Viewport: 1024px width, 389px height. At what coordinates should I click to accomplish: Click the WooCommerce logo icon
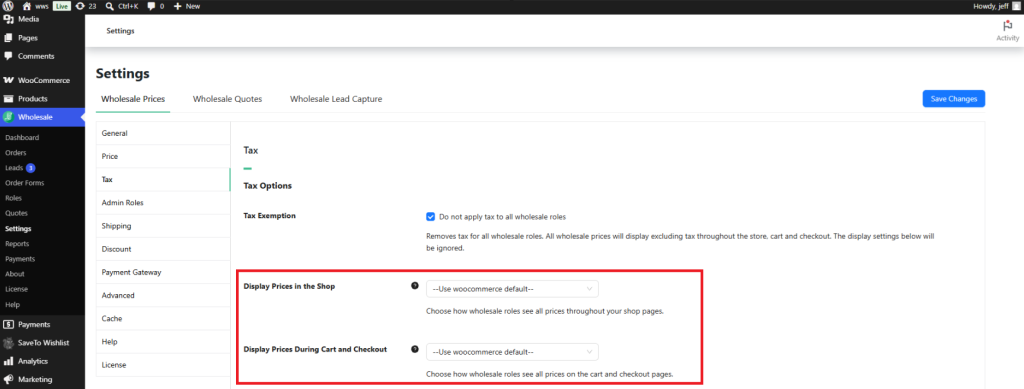(x=8, y=80)
